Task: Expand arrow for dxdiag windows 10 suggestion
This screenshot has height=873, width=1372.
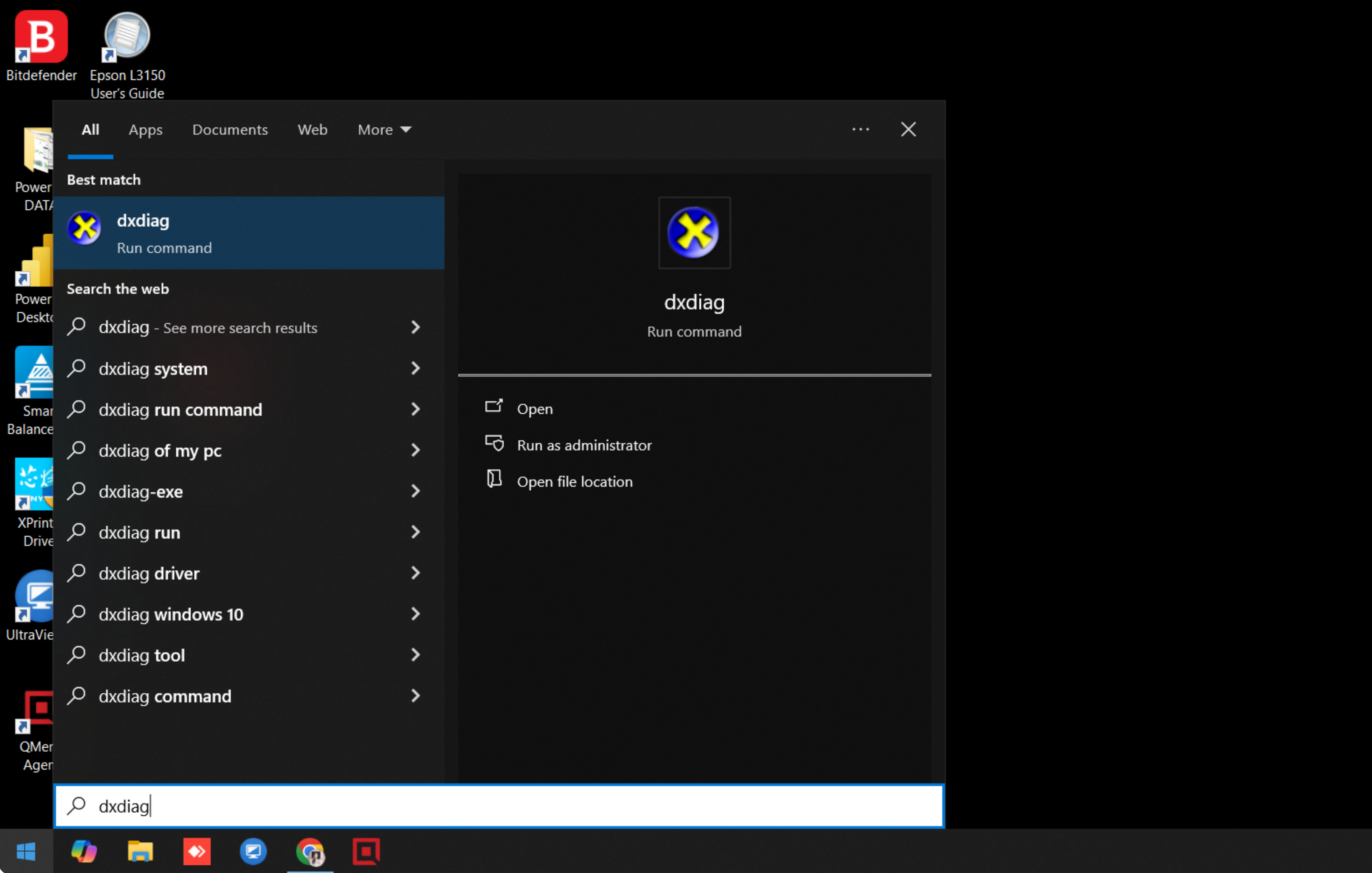Action: (x=416, y=614)
